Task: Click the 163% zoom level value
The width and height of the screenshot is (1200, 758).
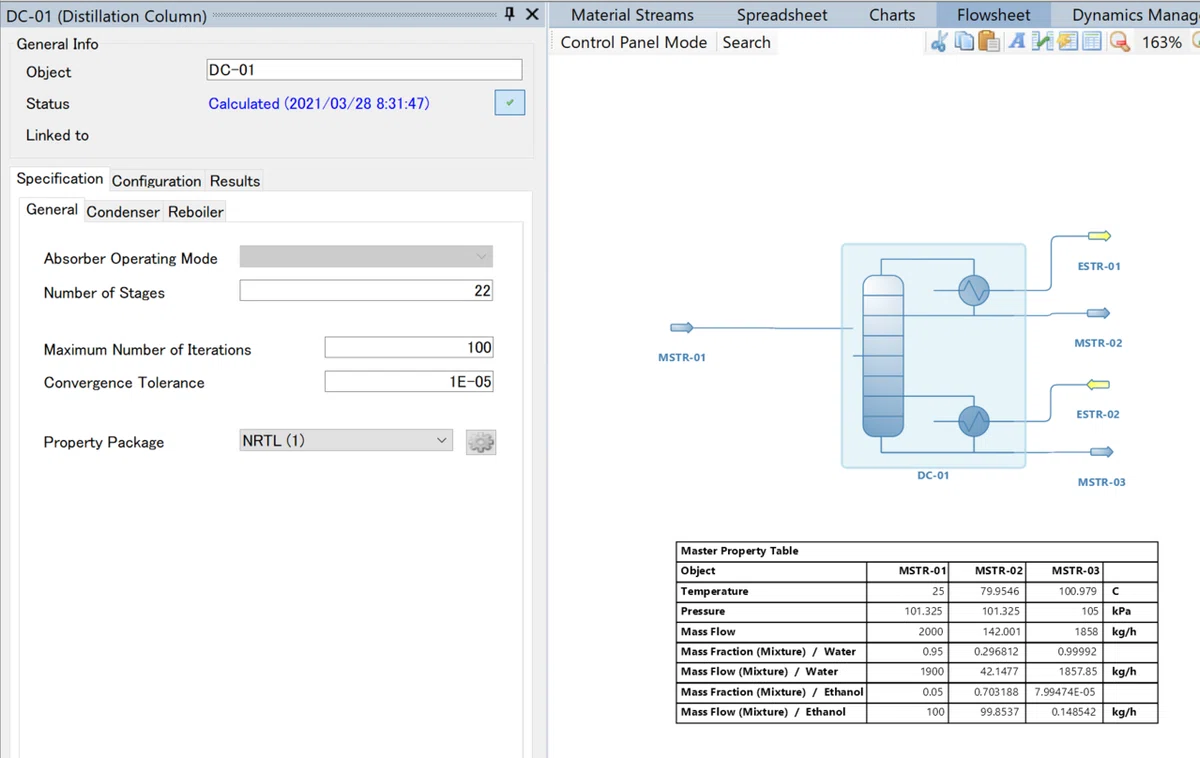Action: tap(1162, 42)
